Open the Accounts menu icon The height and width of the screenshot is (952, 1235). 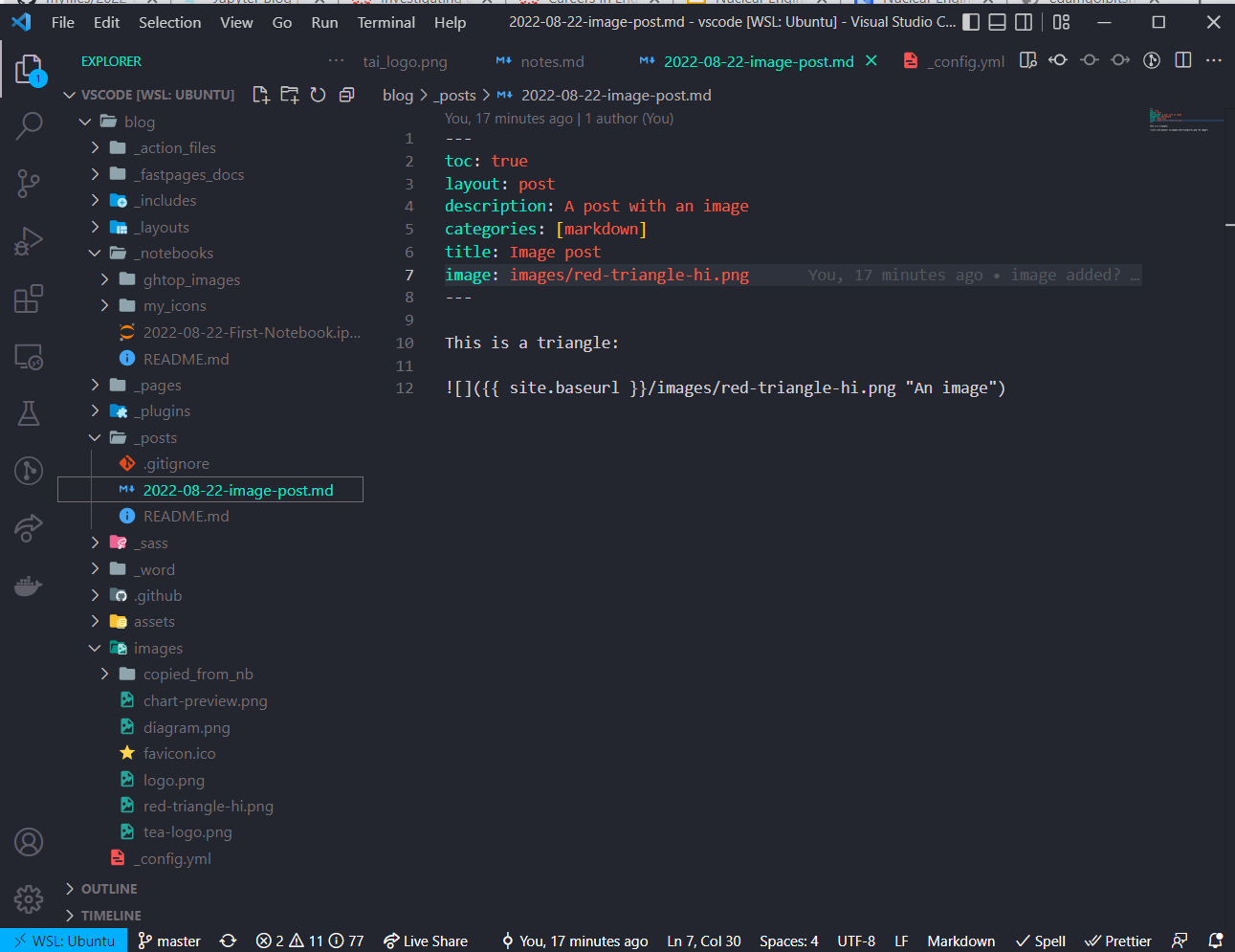click(29, 842)
